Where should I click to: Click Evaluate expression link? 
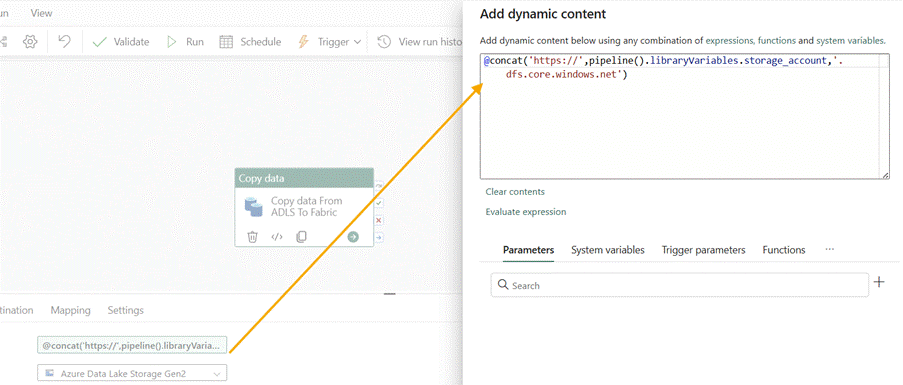526,212
